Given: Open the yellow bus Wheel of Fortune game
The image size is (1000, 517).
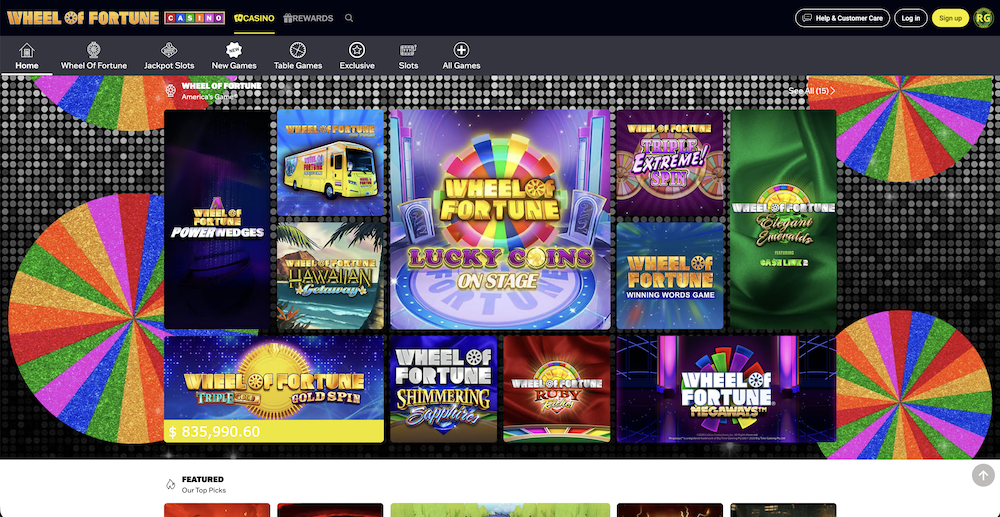Looking at the screenshot, I should [330, 163].
